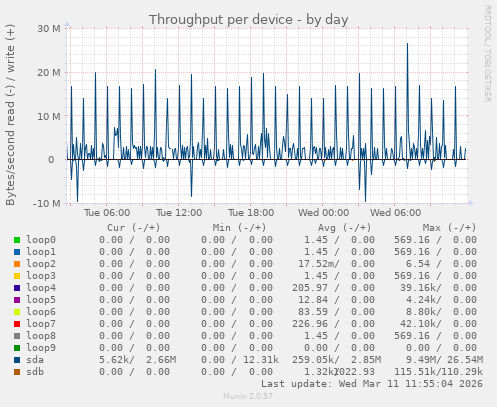Click the loop4 average value 205.97
This screenshot has width=497, height=407.
pyautogui.click(x=310, y=288)
